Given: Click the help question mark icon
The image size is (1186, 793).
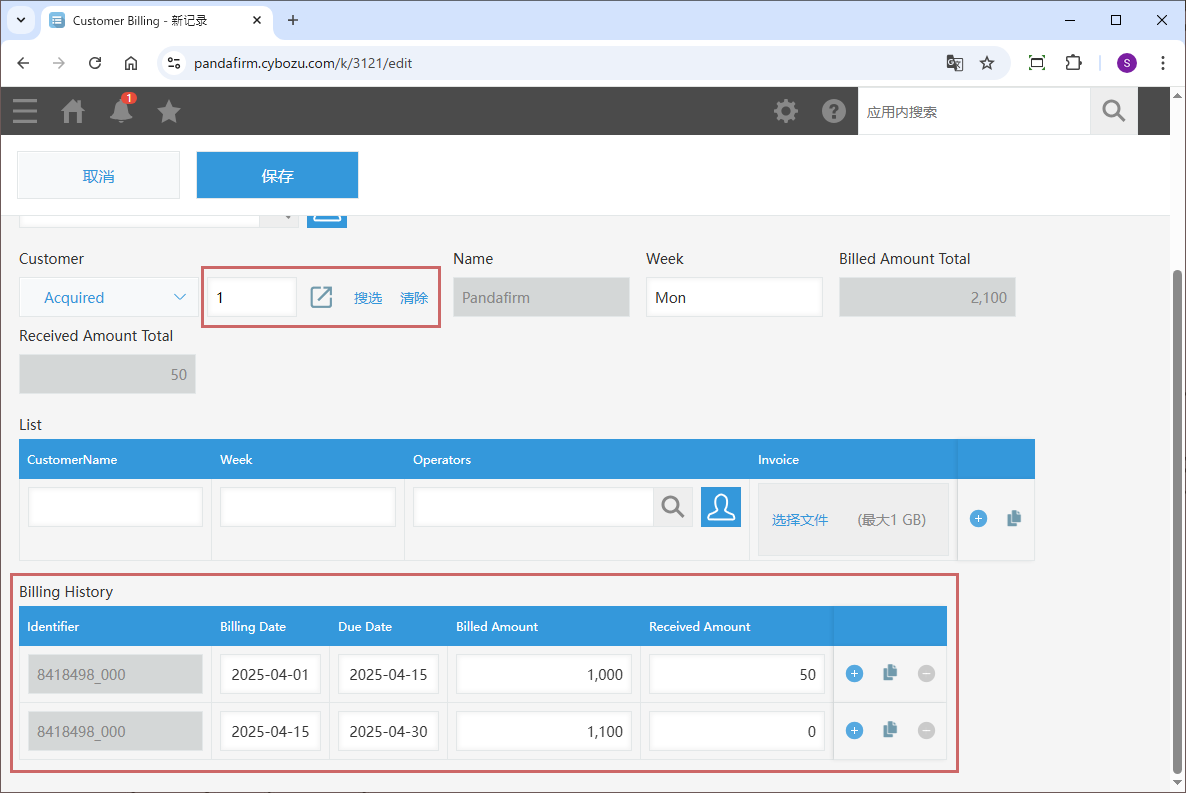Looking at the screenshot, I should (834, 111).
